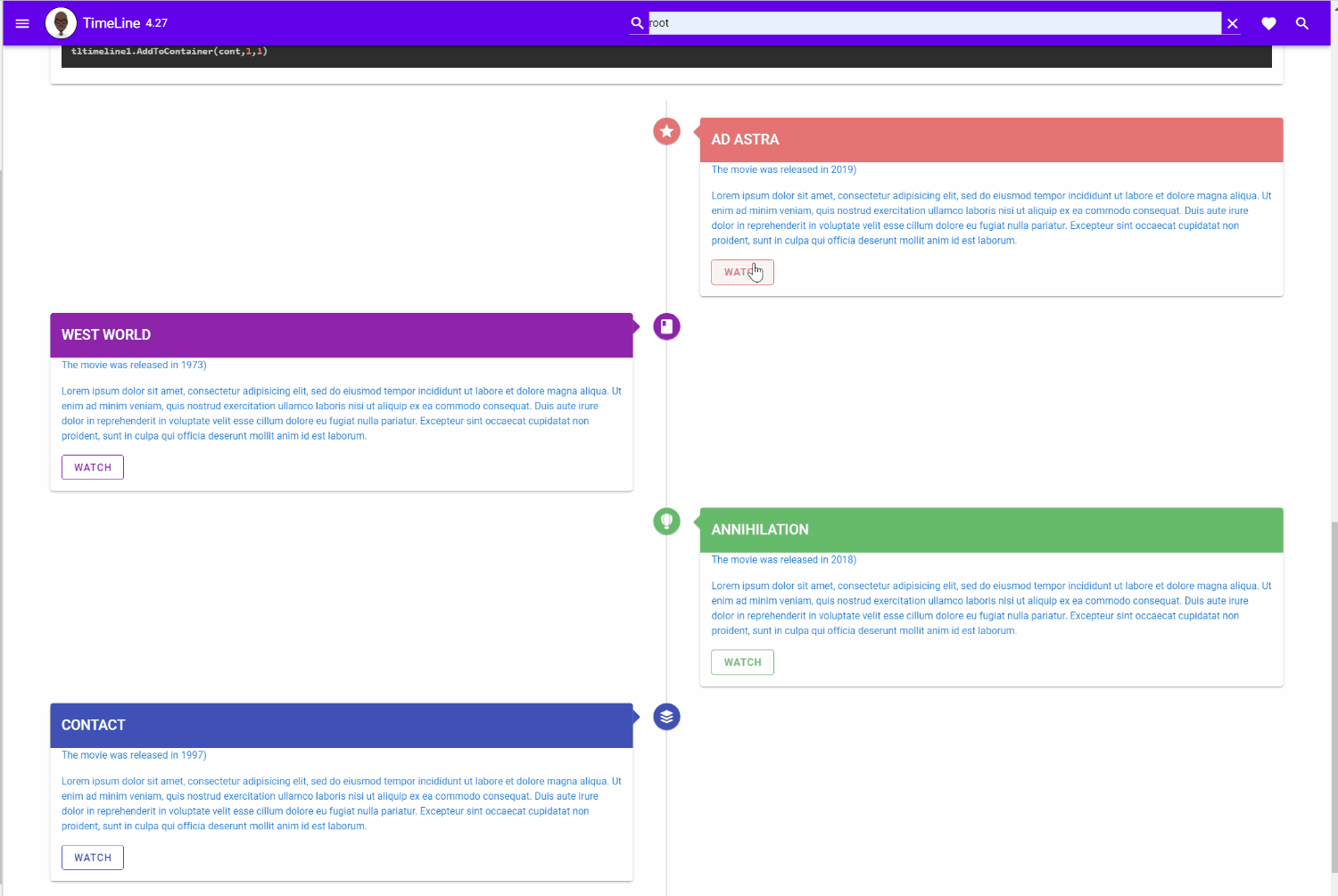Click the West World book timeline marker
The height and width of the screenshot is (896, 1338).
(666, 326)
